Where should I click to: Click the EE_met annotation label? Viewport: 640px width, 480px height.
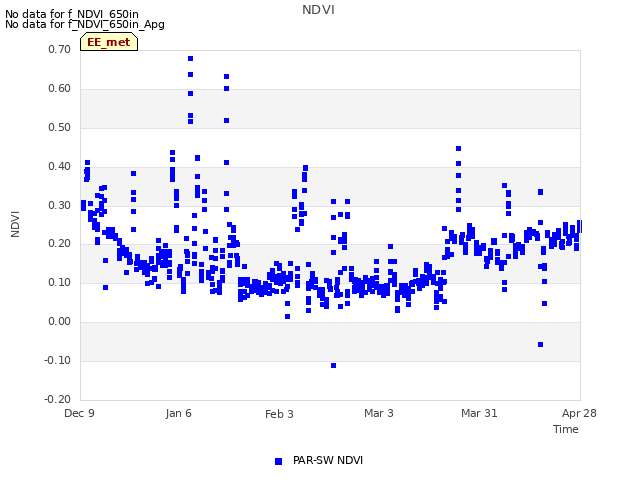pos(109,42)
